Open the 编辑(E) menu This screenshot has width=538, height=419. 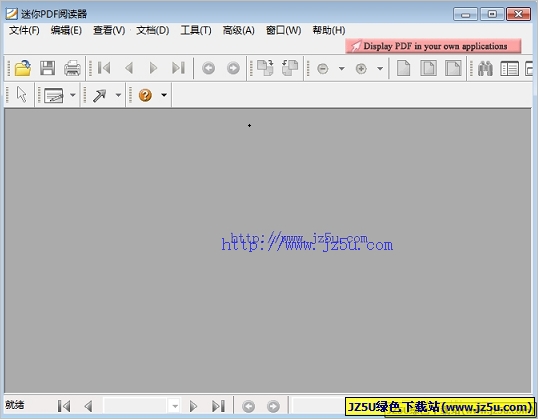66,31
